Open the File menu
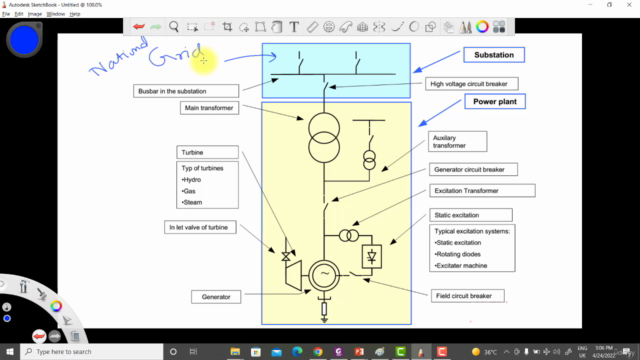The width and height of the screenshot is (640, 360). click(x=6, y=14)
